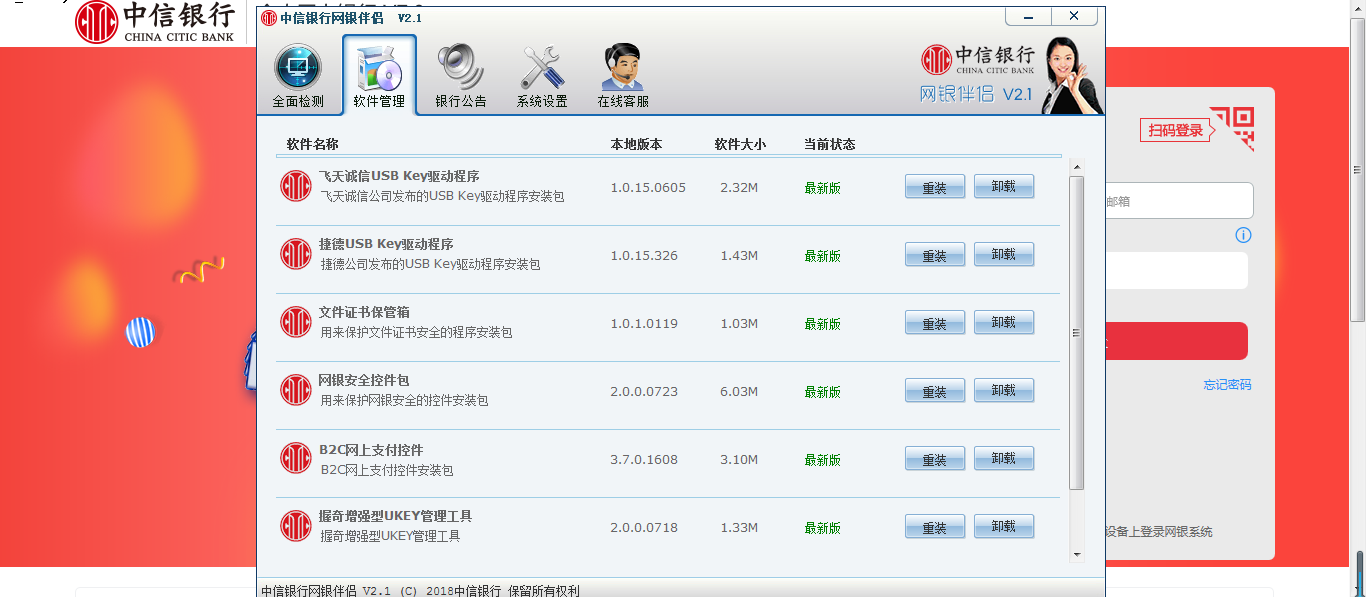Click version number 2.0.0.0723
The height and width of the screenshot is (597, 1366).
tap(644, 392)
